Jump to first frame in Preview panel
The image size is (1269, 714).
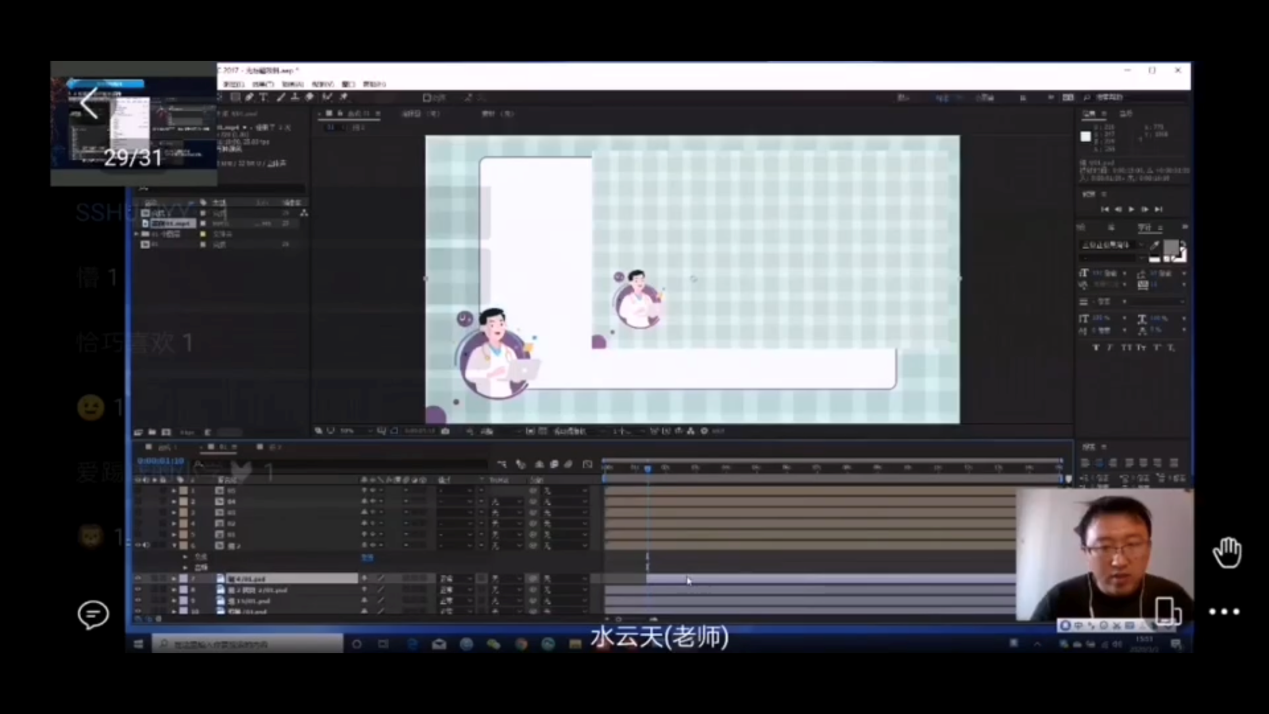point(1104,210)
